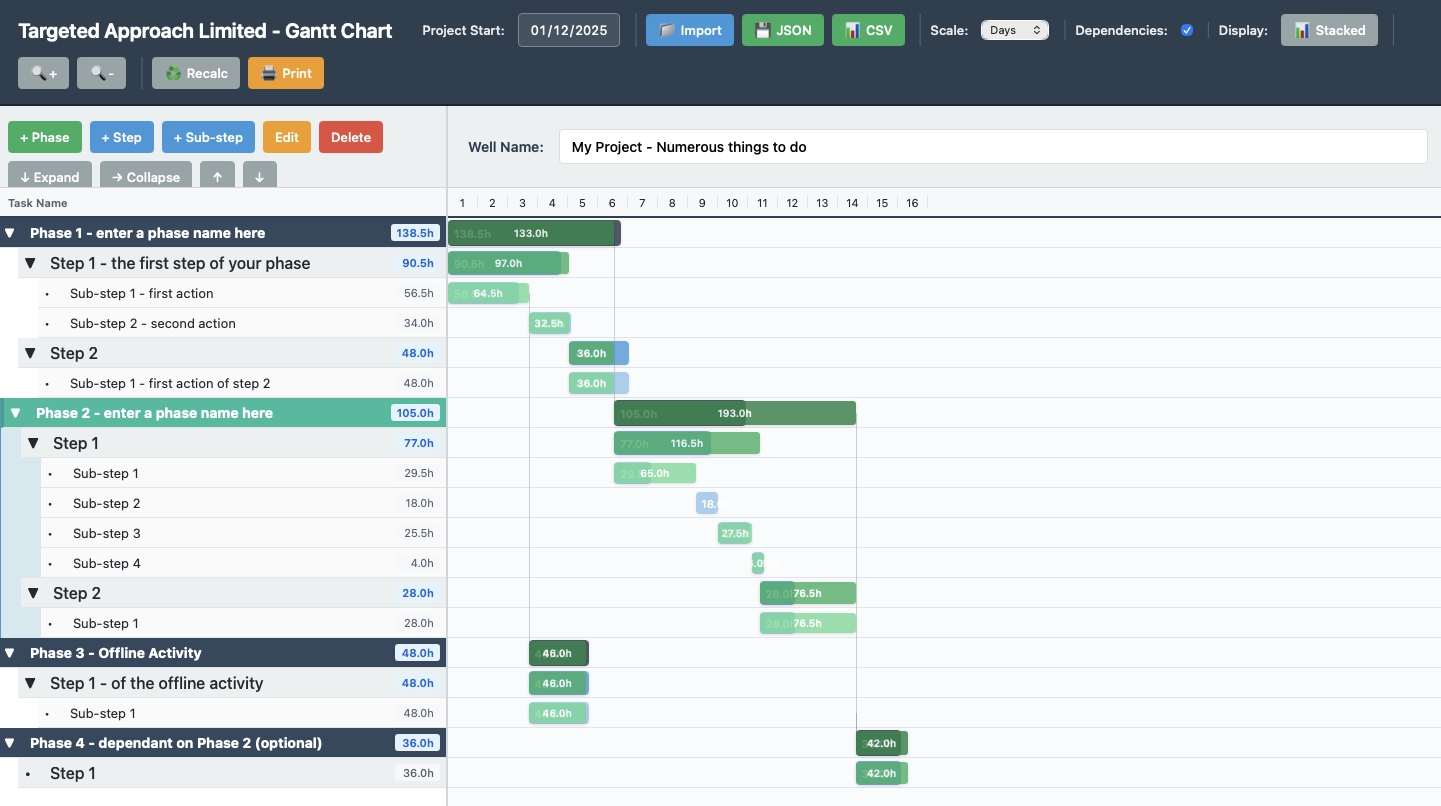Open the Scale dropdown showing Days
1441x806 pixels.
point(1014,30)
